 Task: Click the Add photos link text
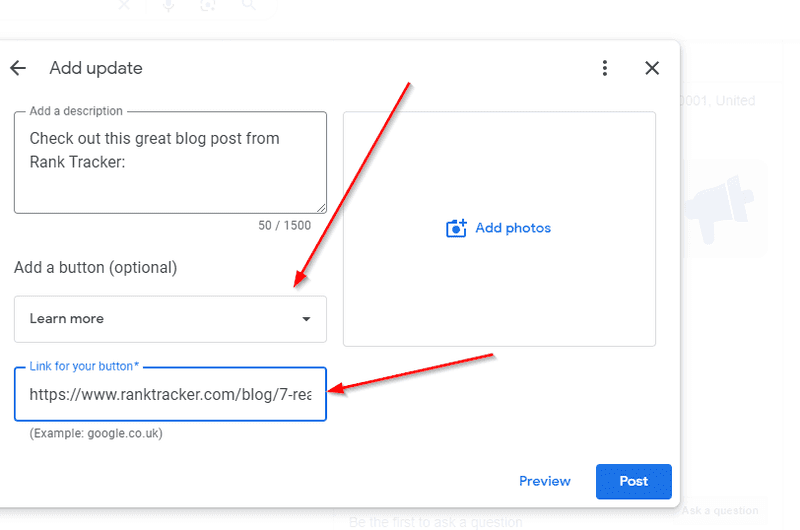coord(513,228)
